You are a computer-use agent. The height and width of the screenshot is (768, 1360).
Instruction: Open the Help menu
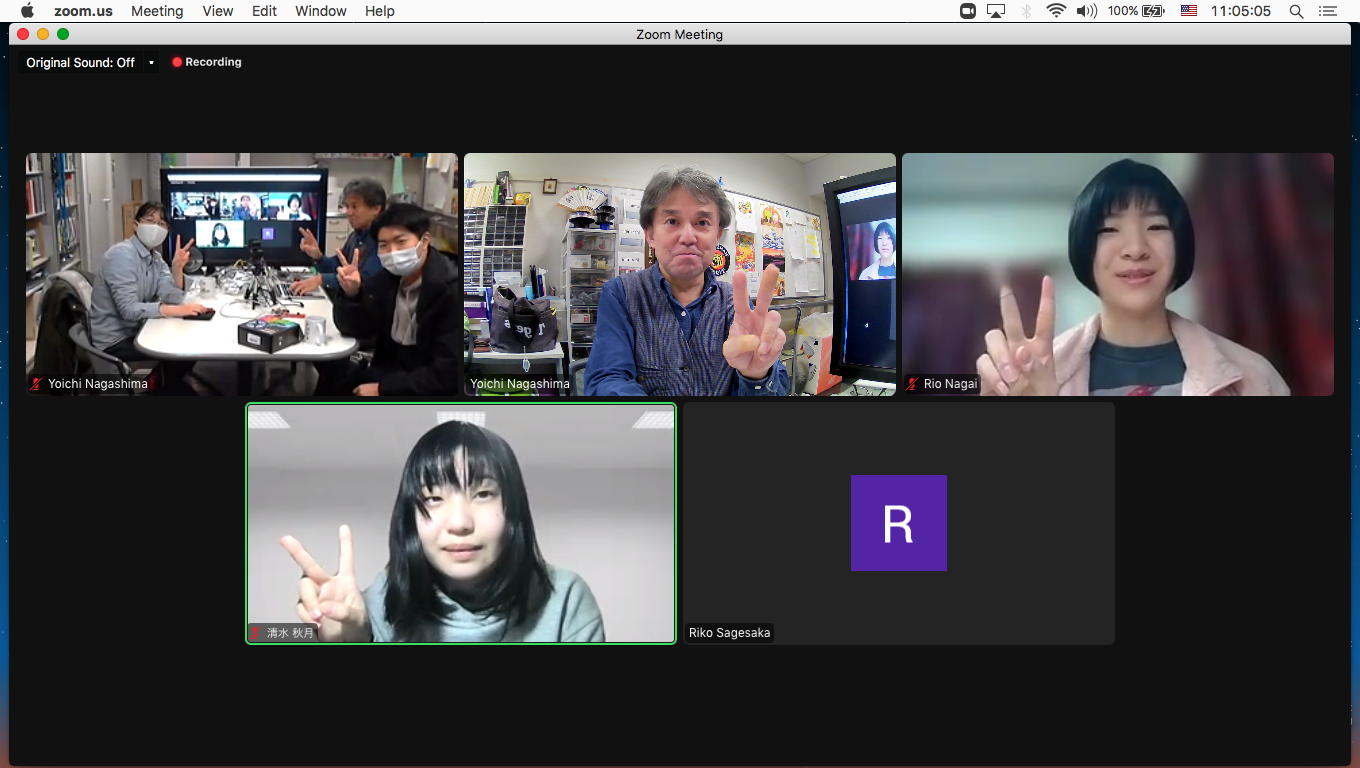(x=380, y=11)
